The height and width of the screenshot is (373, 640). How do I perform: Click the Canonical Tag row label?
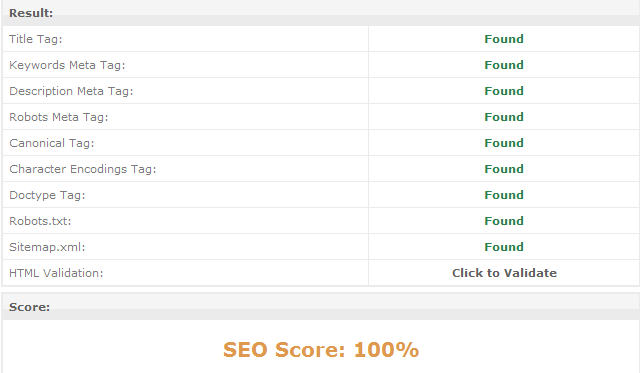(51, 143)
